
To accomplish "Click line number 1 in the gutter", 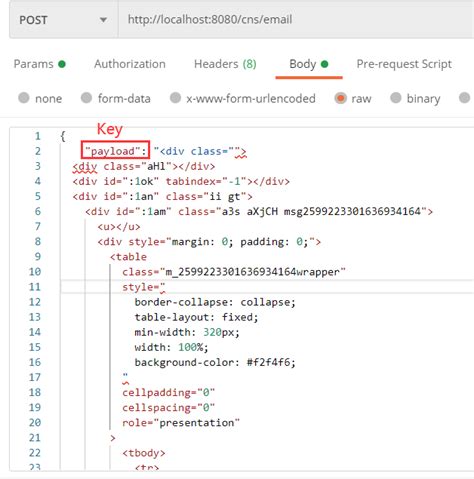I will point(38,136).
